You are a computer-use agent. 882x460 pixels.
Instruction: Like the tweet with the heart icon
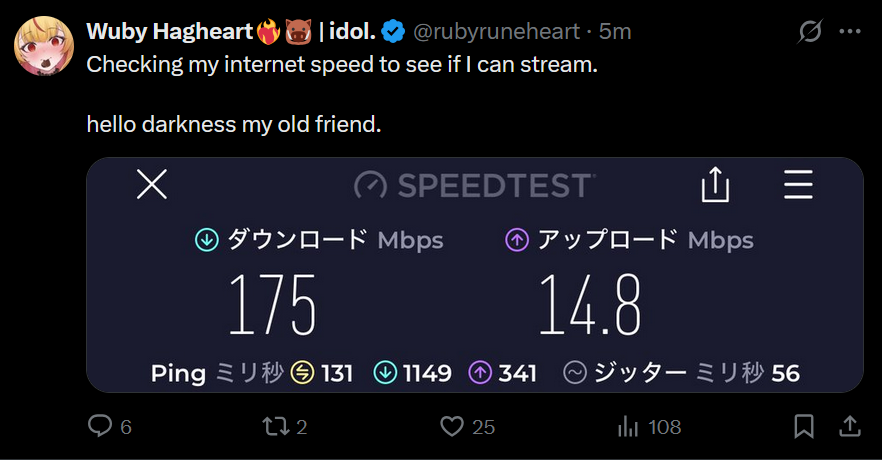[453, 427]
